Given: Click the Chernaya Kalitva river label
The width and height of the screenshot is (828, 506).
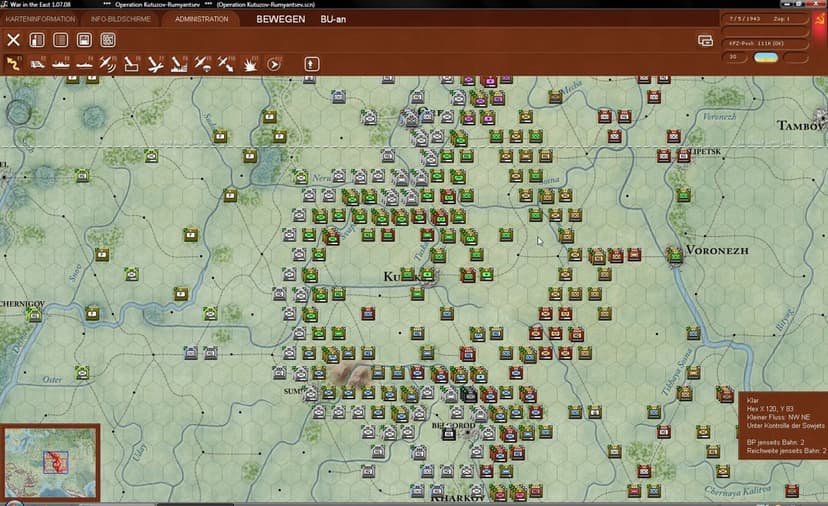Looking at the screenshot, I should [738, 491].
